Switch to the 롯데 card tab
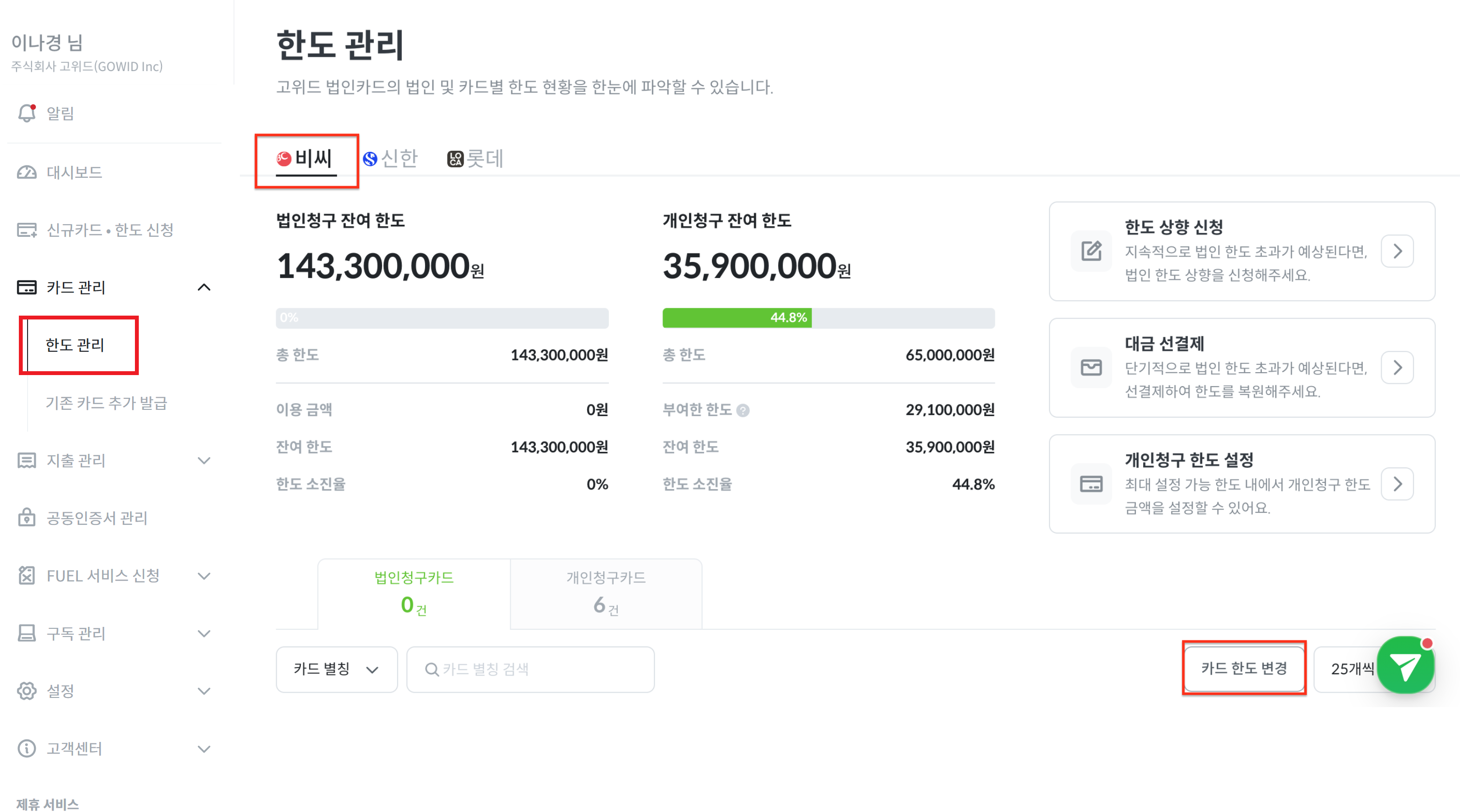 475,159
